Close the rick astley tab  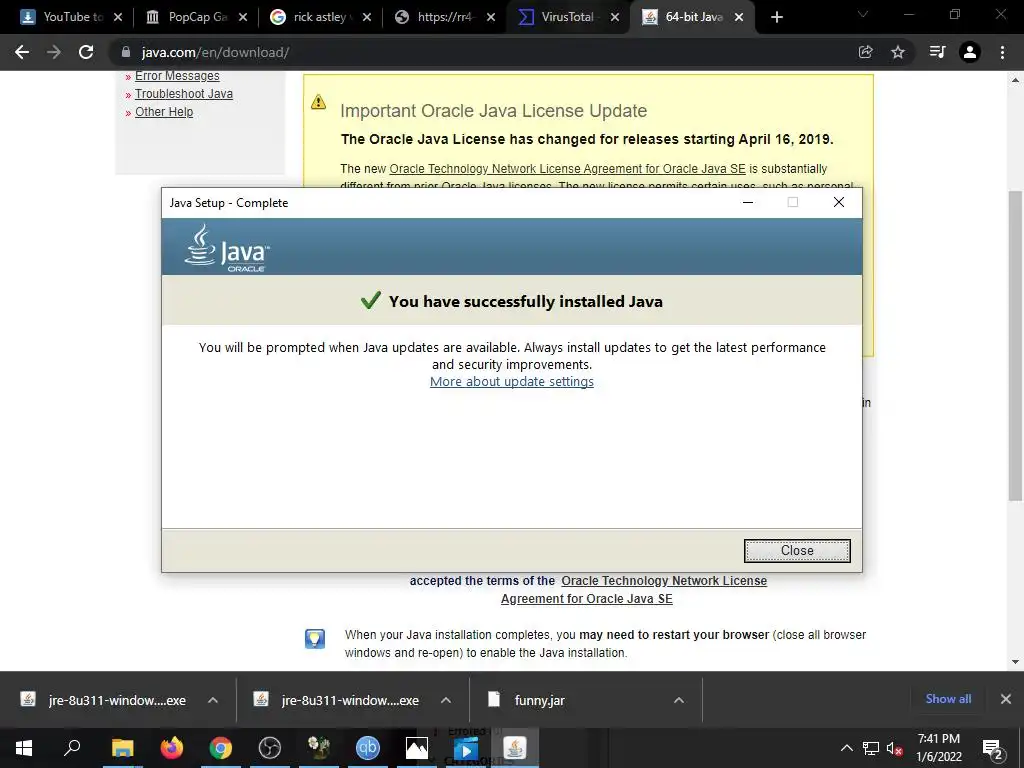point(366,18)
